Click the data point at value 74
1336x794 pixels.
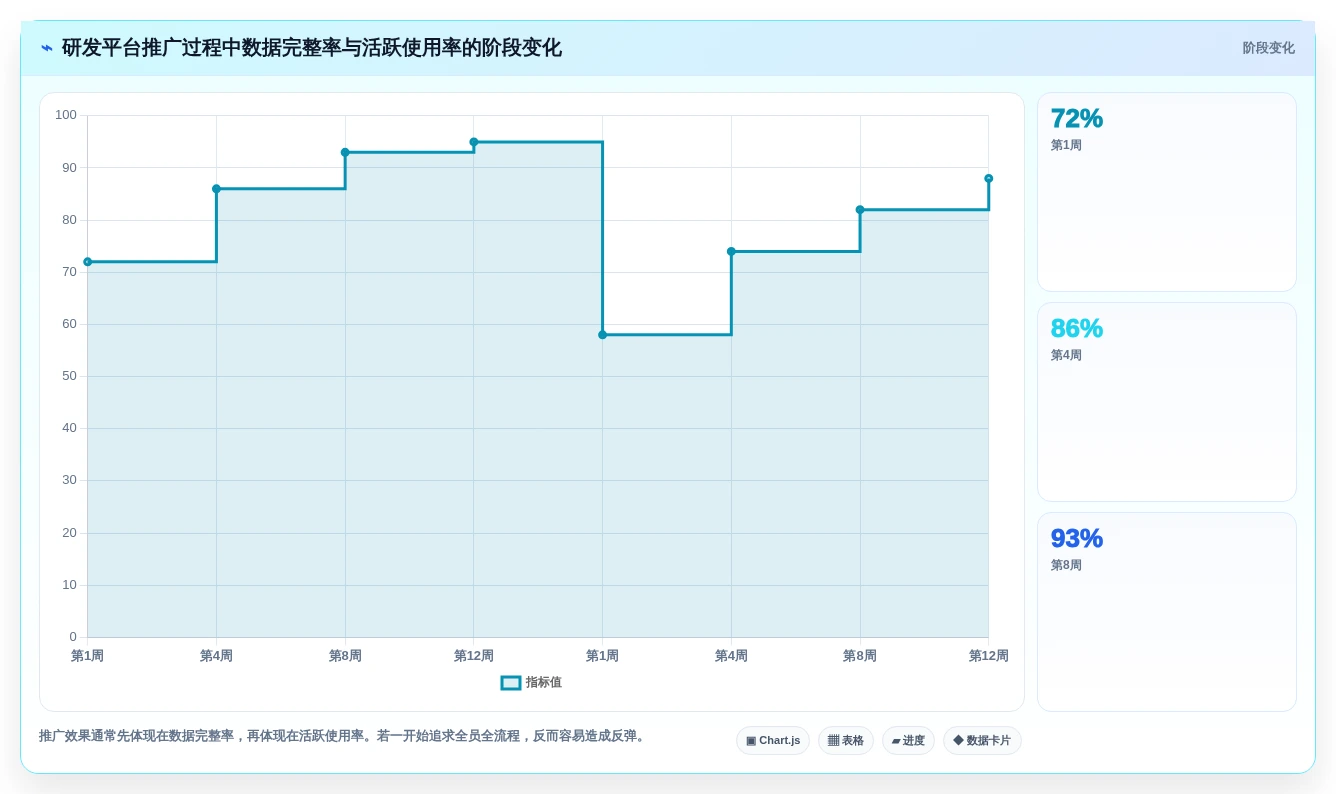(731, 252)
